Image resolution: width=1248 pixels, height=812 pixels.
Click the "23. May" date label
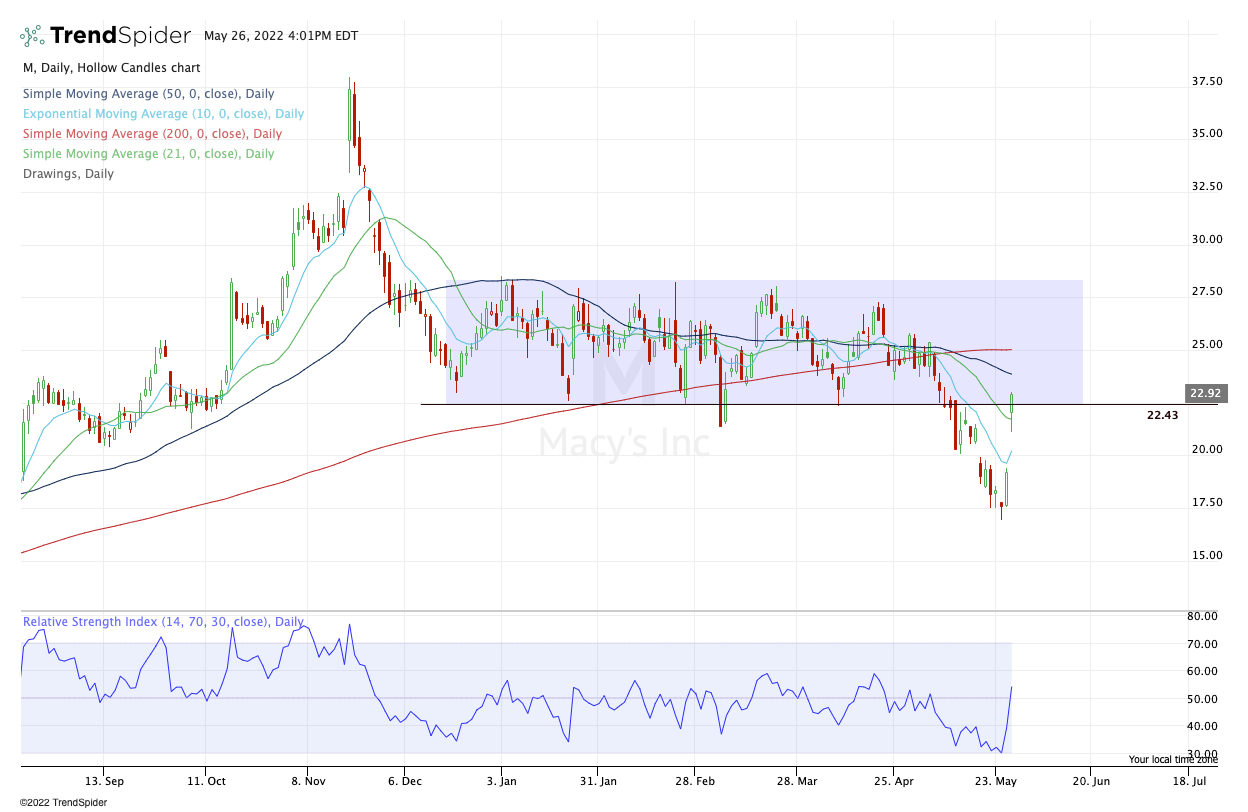[x=994, y=780]
